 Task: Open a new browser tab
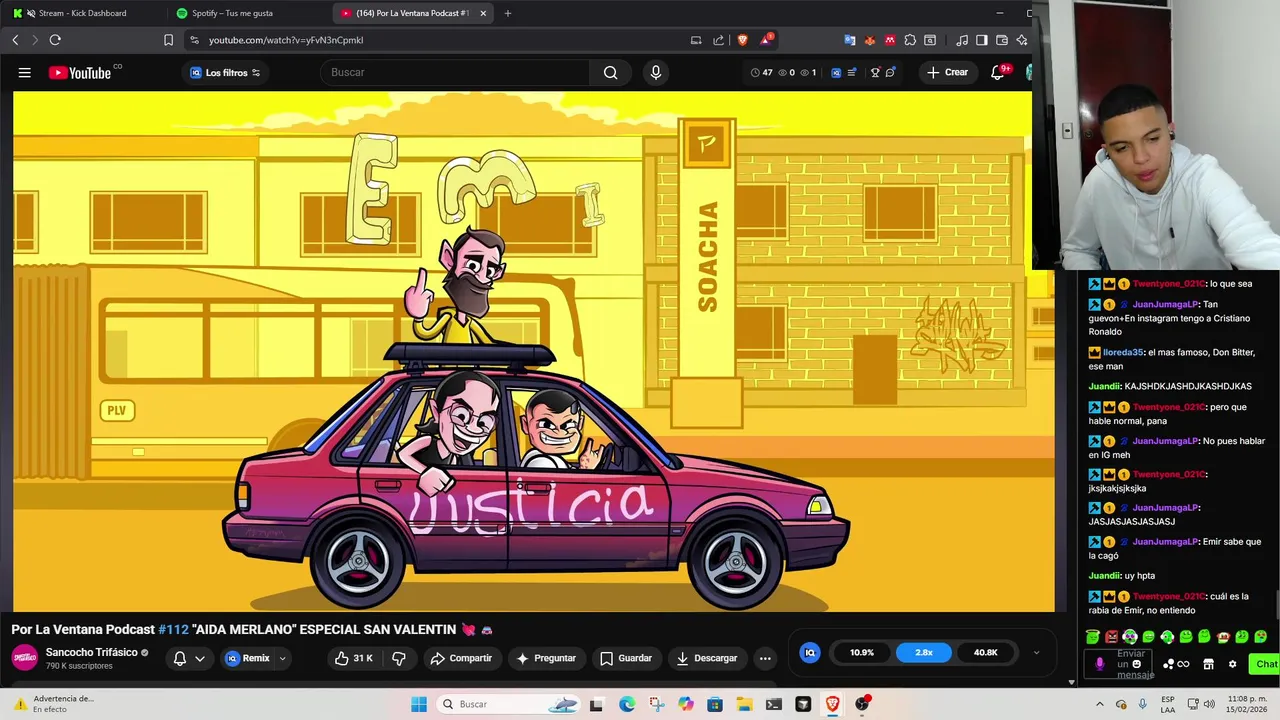(508, 13)
